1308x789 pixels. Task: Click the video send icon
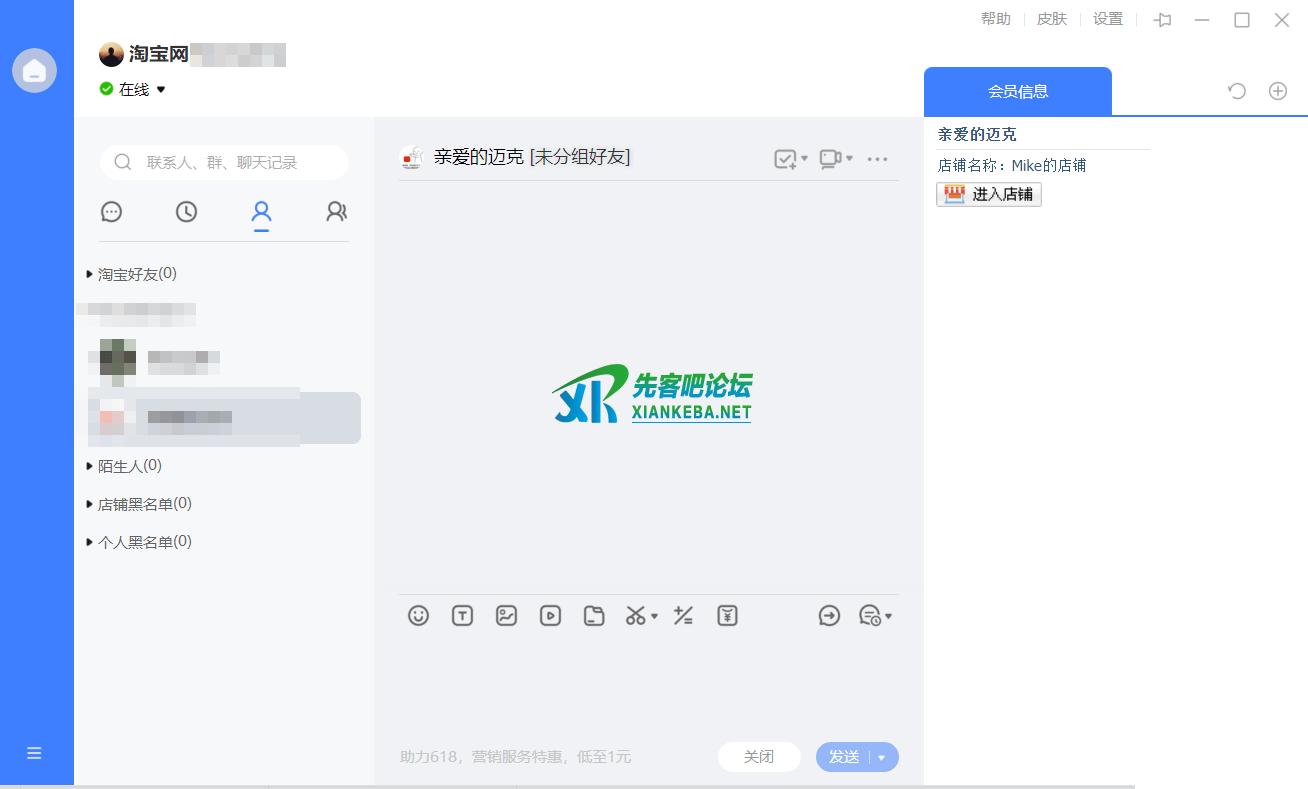(550, 616)
